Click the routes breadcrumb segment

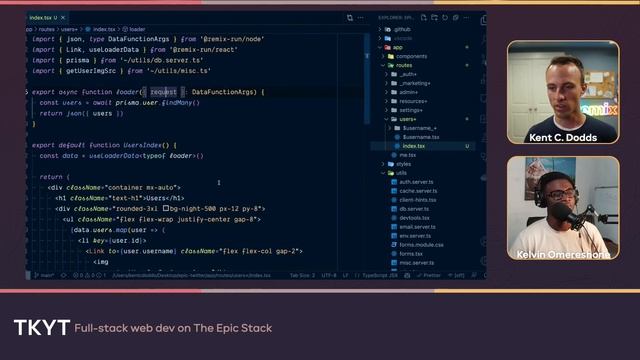coord(47,29)
